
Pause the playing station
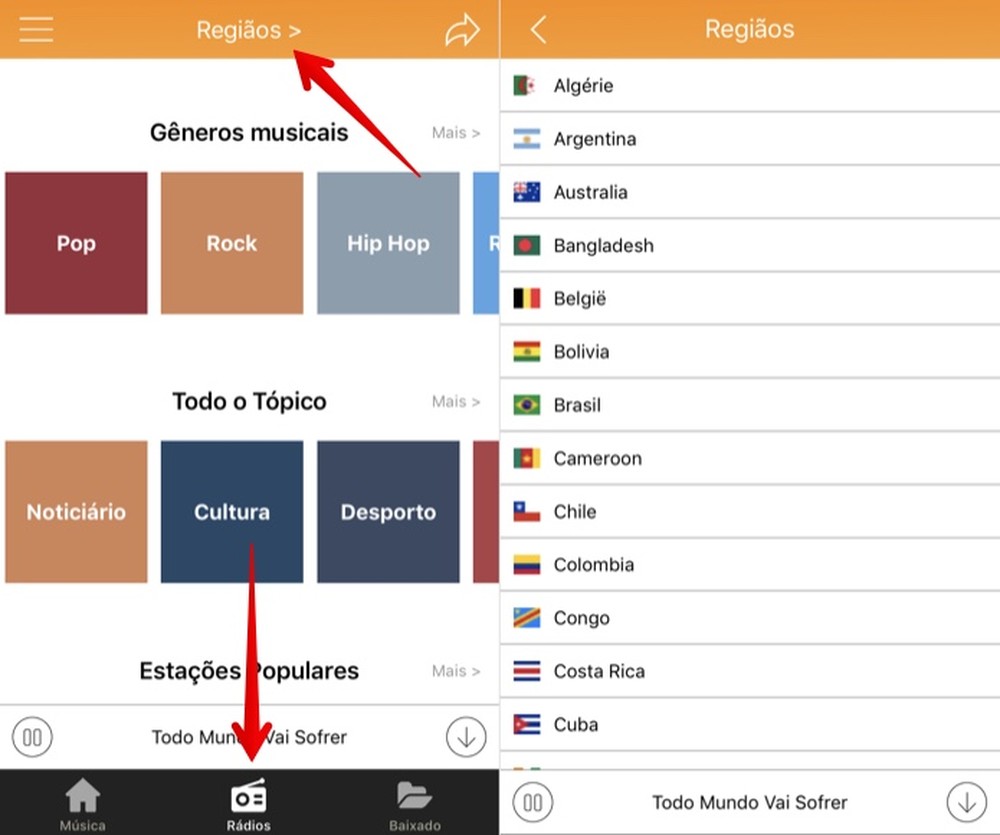pyautogui.click(x=32, y=737)
